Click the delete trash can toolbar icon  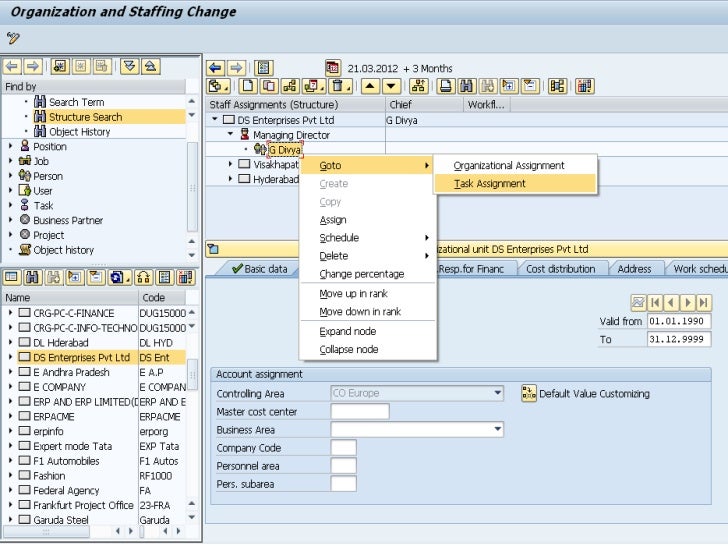(339, 87)
